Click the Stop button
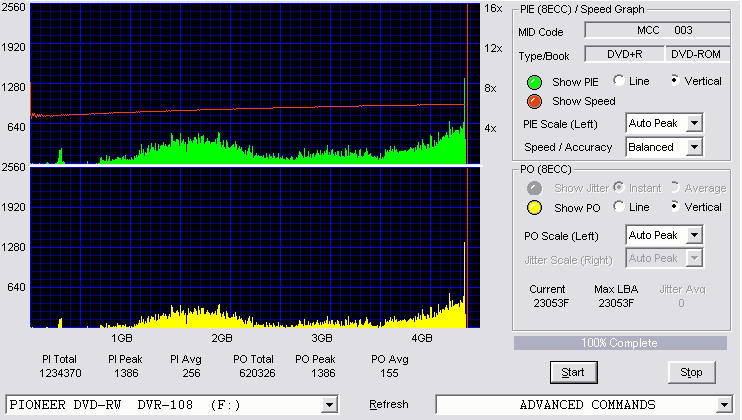 (691, 373)
